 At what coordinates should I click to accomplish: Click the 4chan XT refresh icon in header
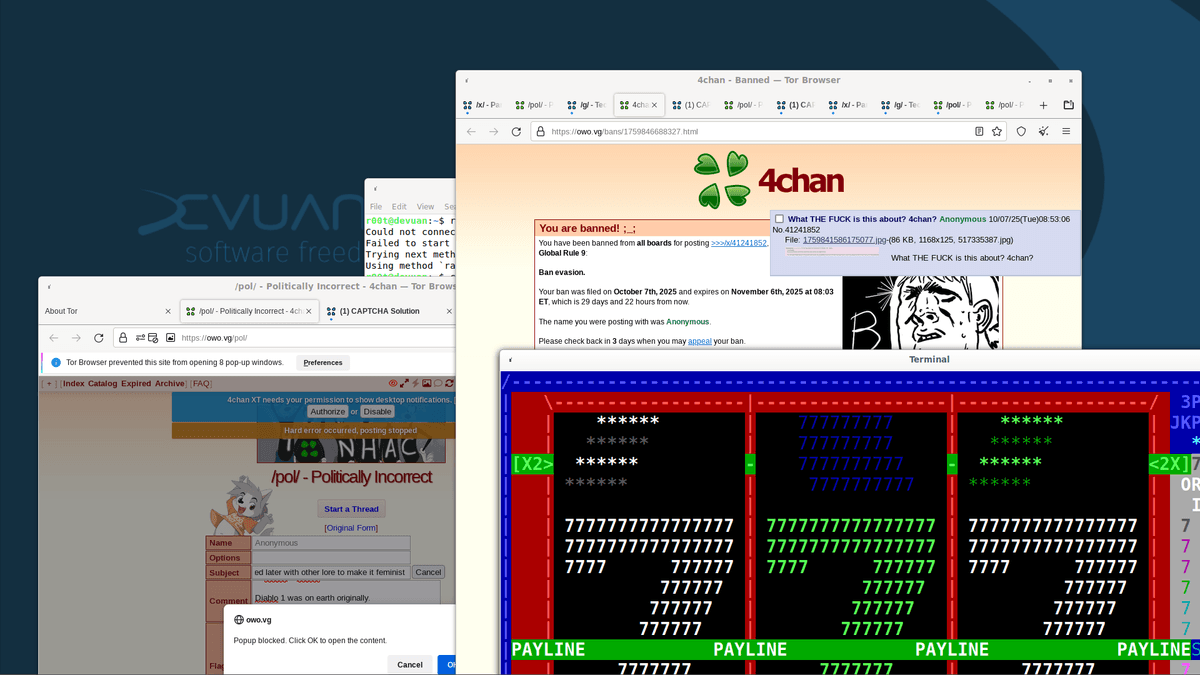(449, 383)
